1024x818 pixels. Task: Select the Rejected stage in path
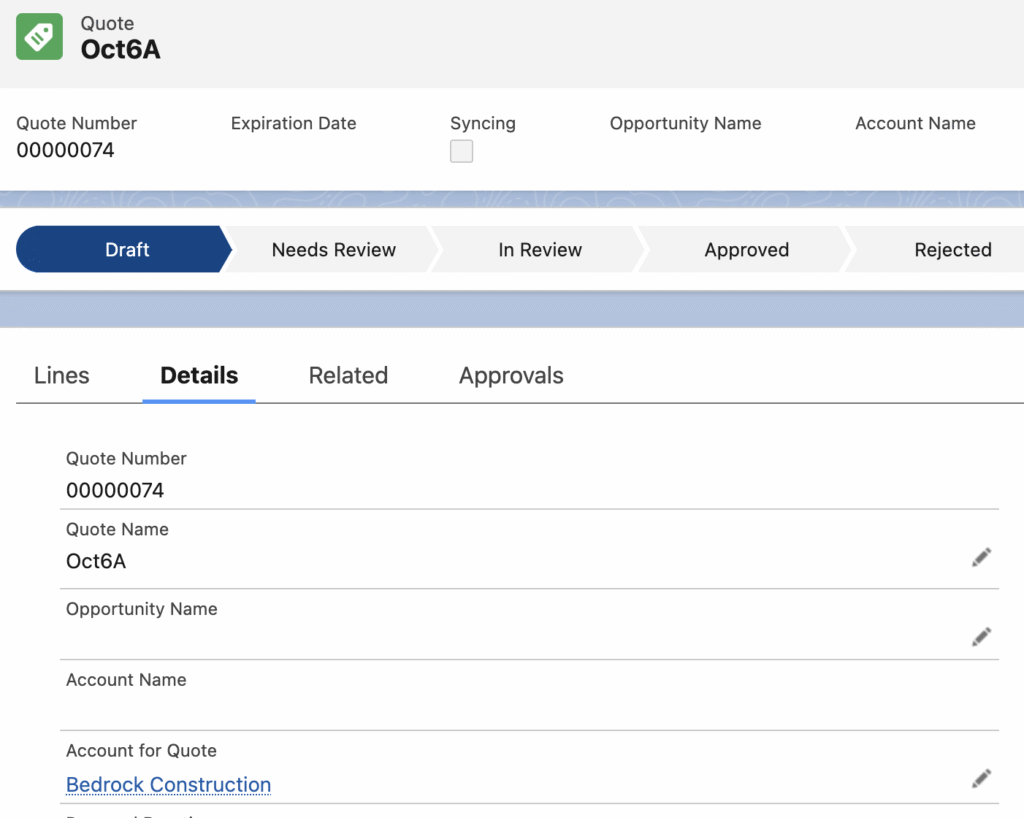[x=952, y=250]
